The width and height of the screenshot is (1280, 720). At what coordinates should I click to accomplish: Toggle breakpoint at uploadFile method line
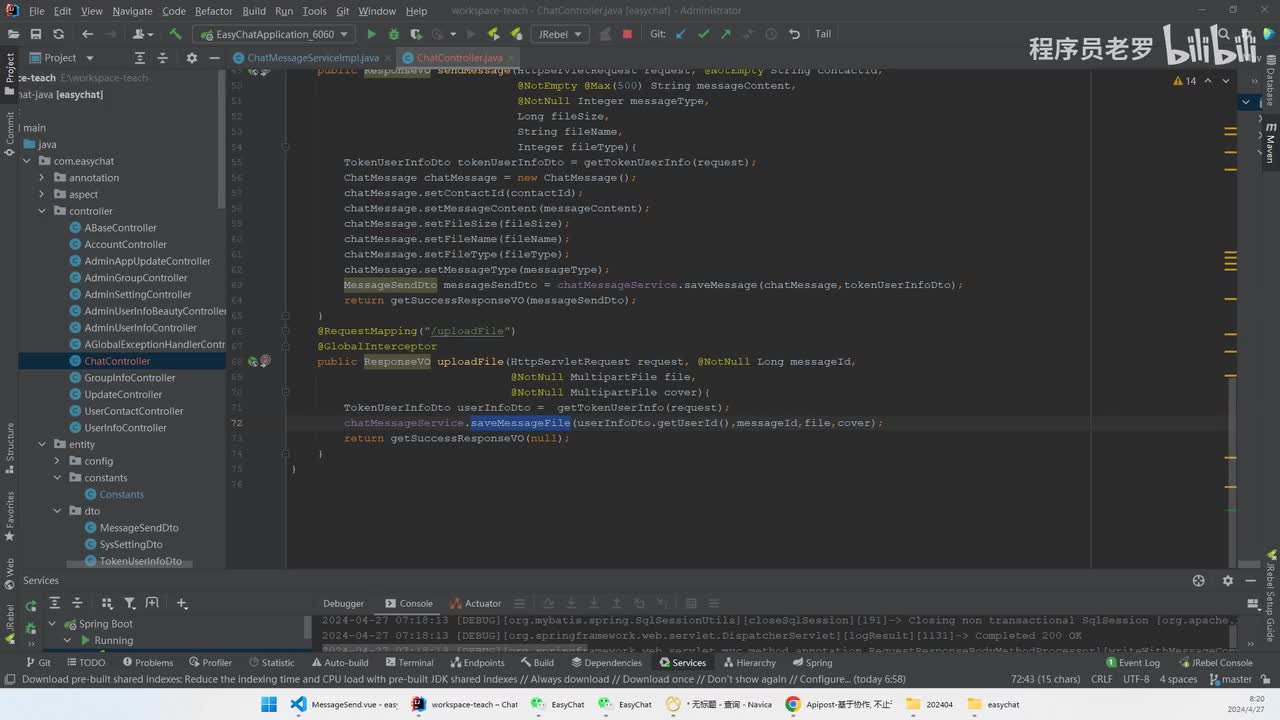click(265, 361)
